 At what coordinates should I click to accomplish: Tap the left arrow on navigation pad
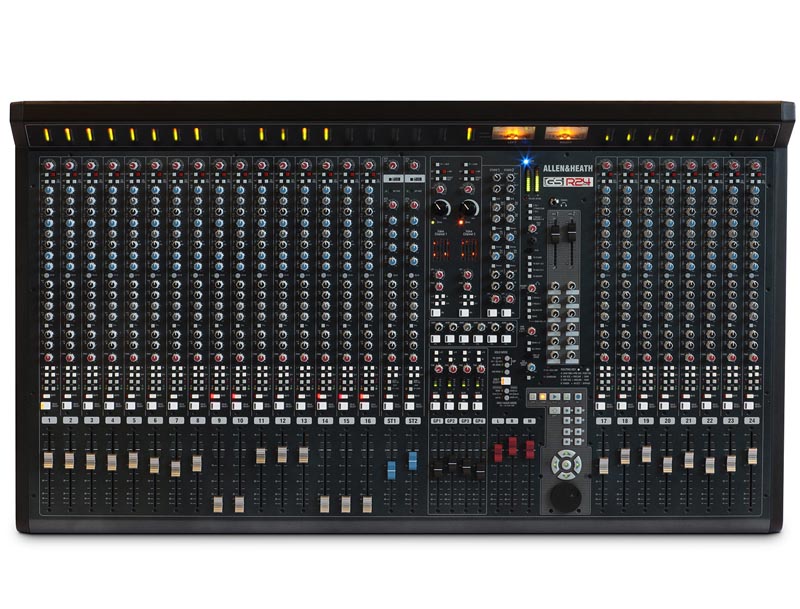555,465
